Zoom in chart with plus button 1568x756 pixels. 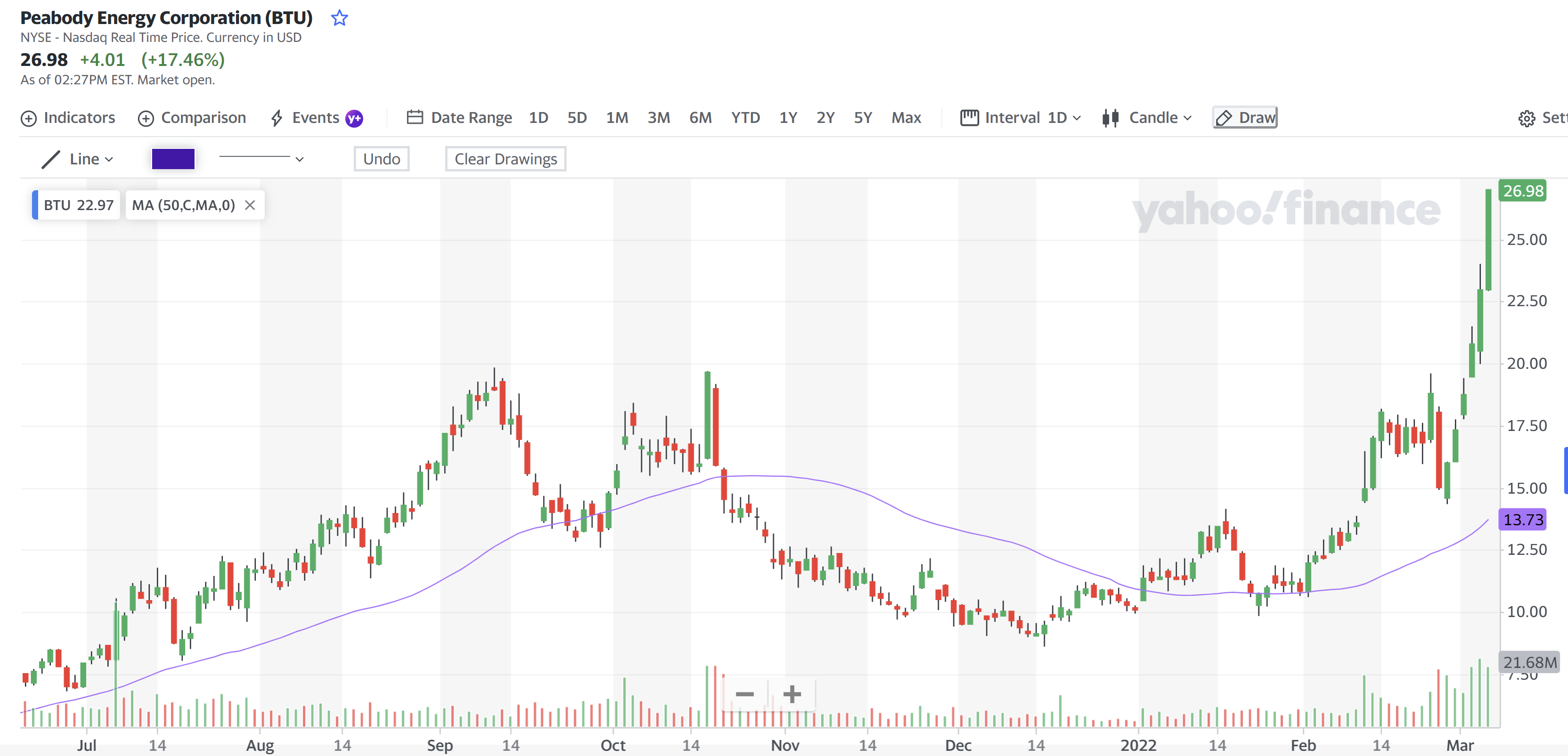[792, 694]
